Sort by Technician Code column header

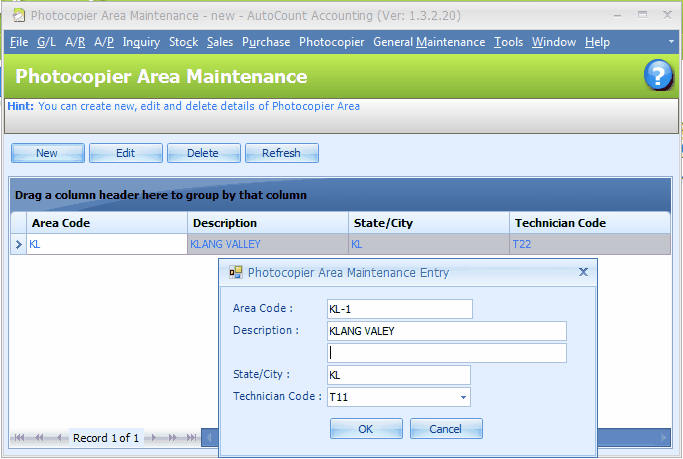590,223
